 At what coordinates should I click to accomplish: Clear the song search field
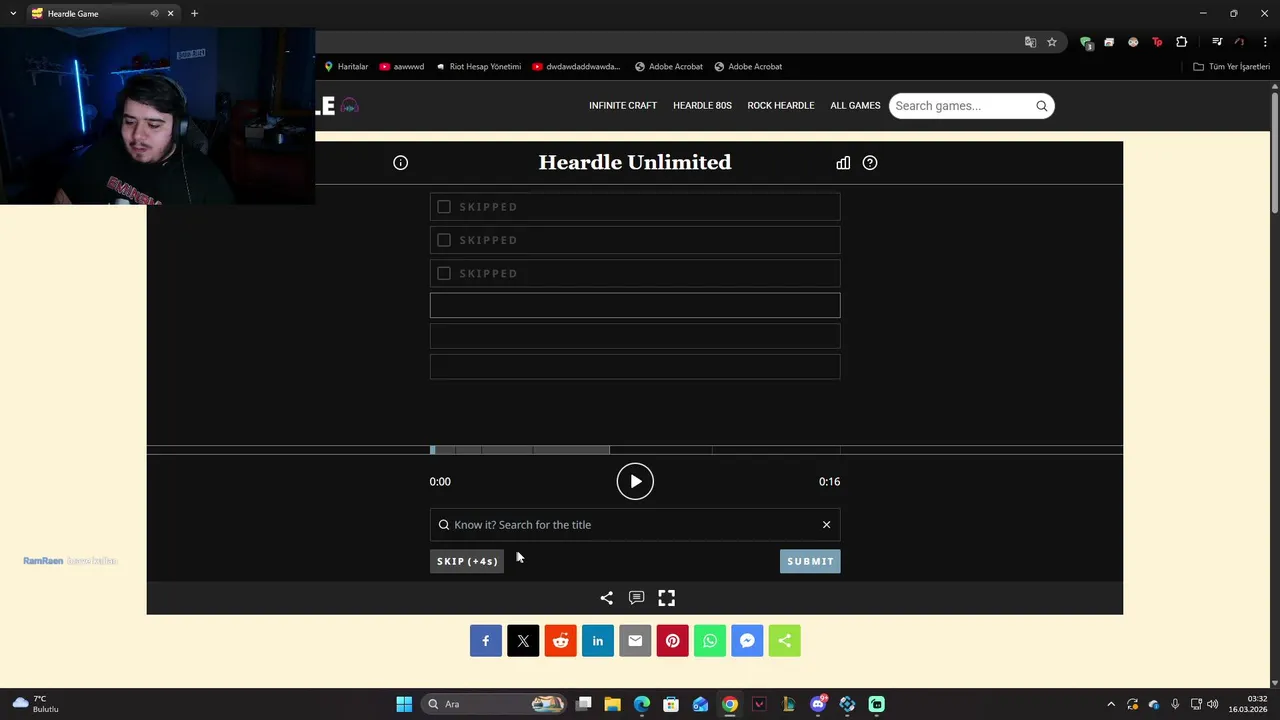coord(826,525)
